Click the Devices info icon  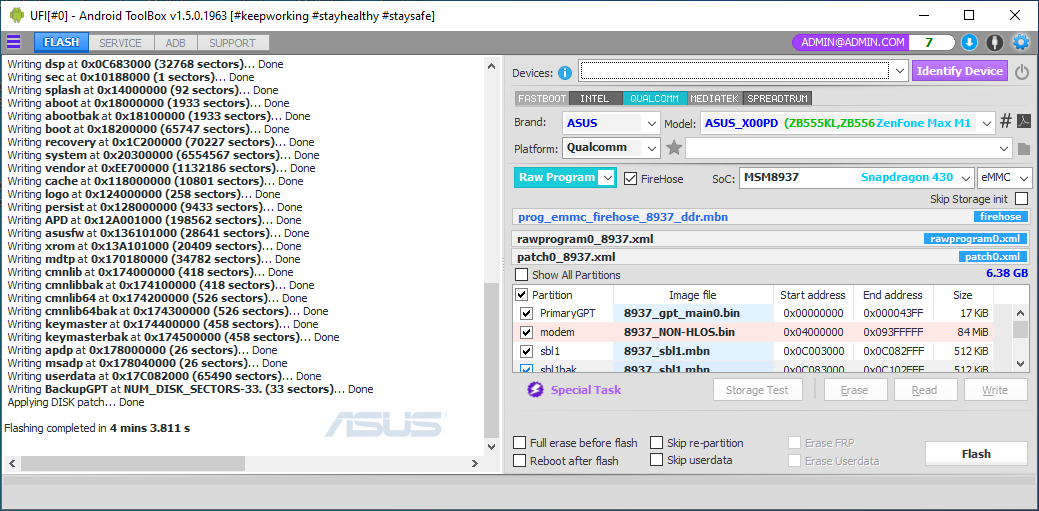[x=565, y=73]
